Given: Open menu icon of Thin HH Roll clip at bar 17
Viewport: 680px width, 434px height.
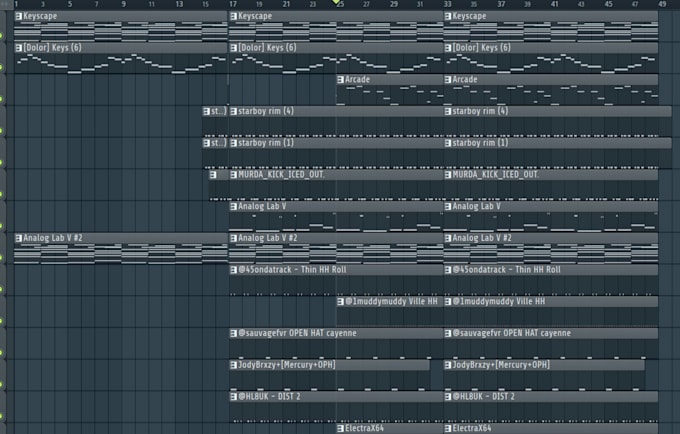Looking at the screenshot, I should click(233, 270).
